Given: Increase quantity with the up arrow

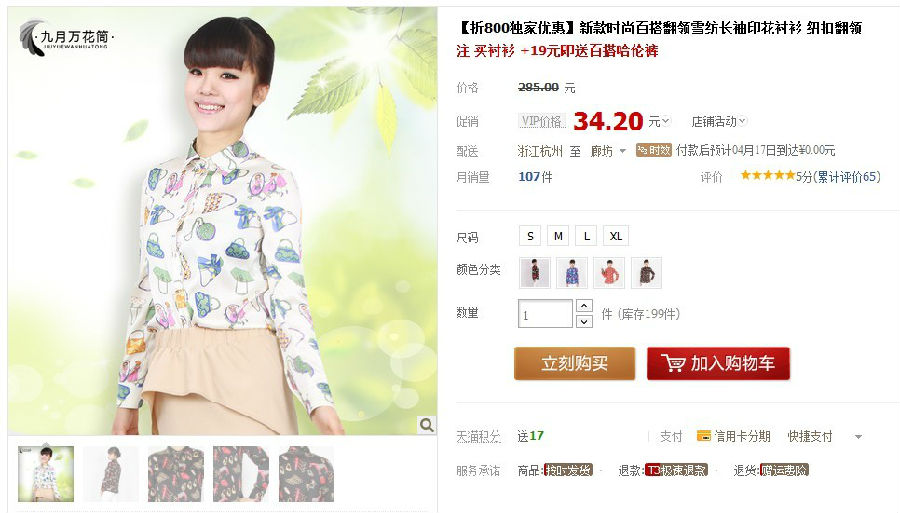Looking at the screenshot, I should [584, 306].
